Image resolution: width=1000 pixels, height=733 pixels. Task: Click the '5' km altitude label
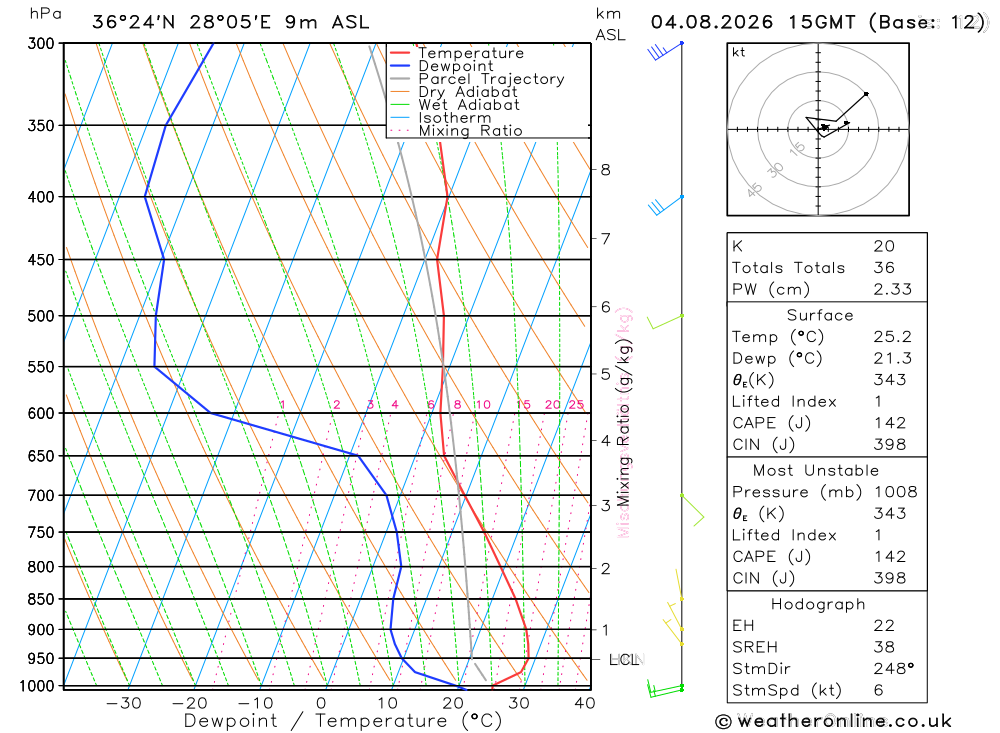click(x=605, y=374)
